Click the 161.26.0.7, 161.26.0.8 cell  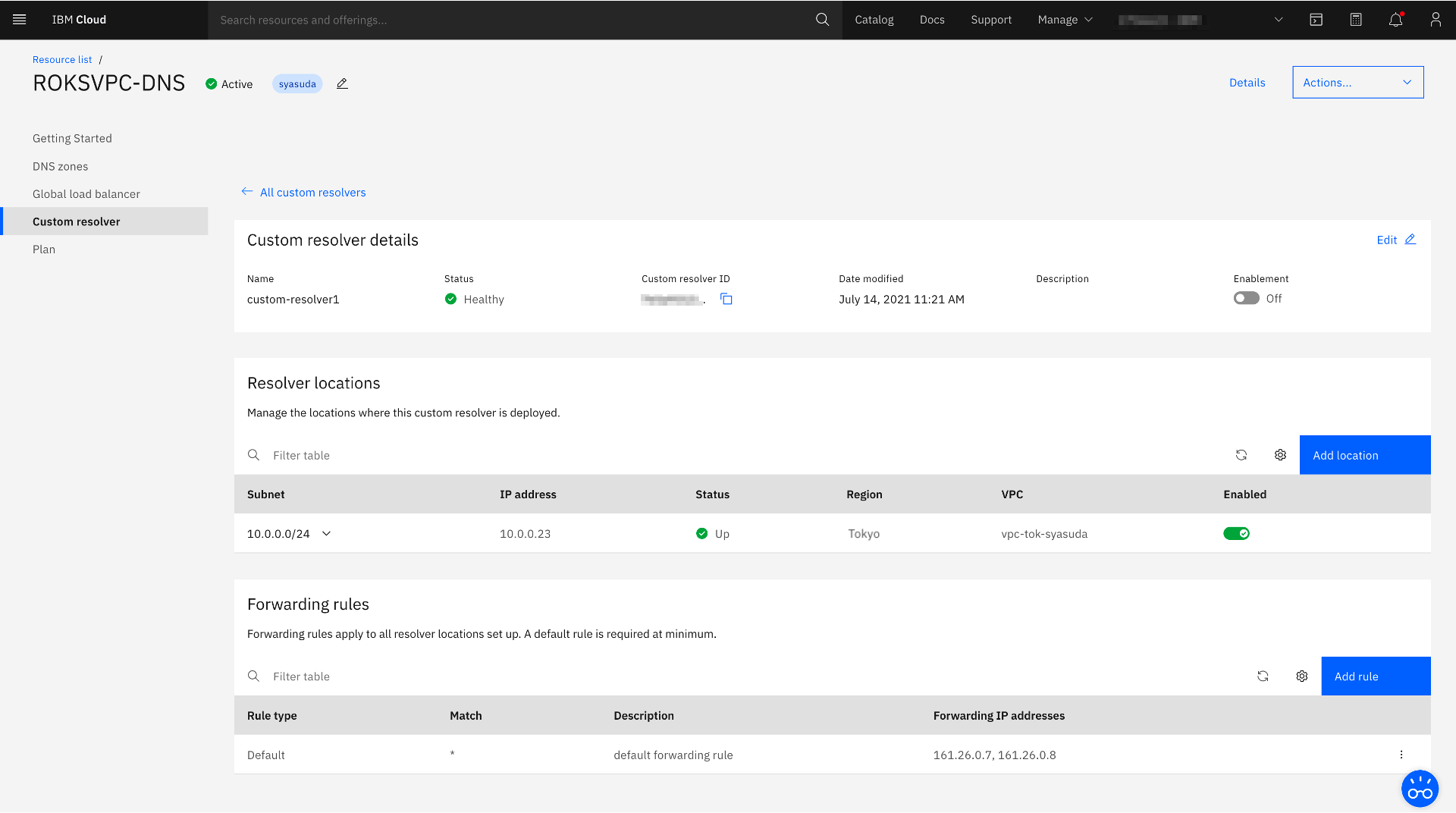coord(994,755)
